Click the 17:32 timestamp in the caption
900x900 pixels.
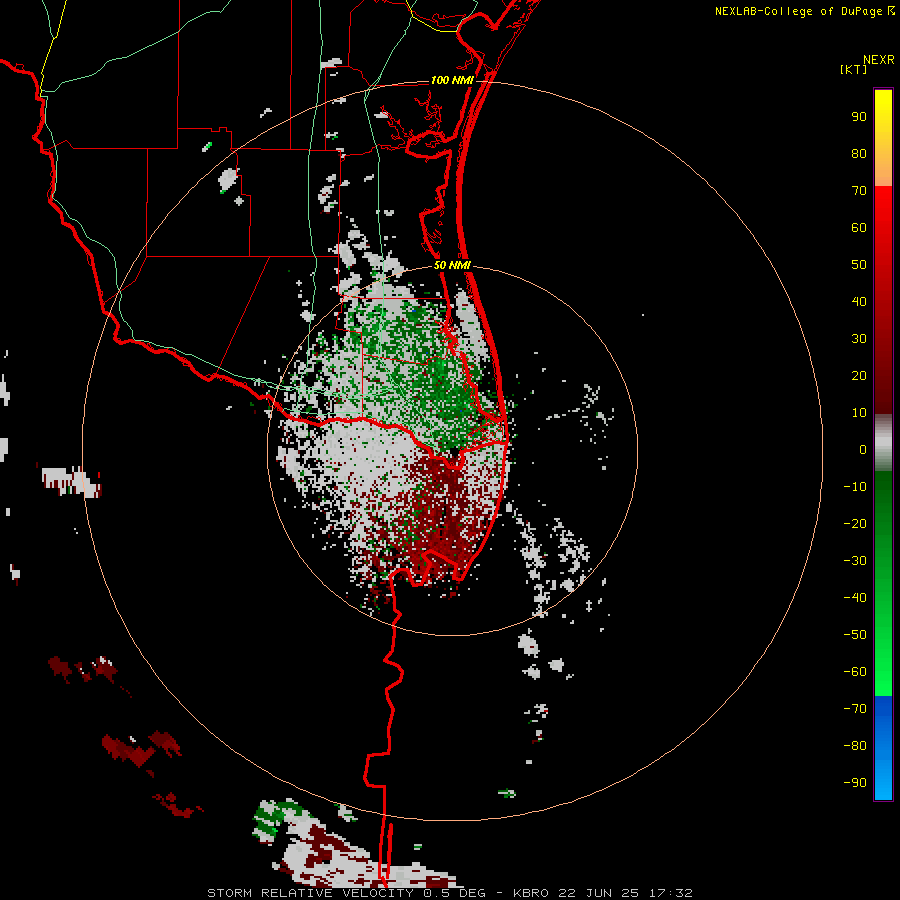pos(670,893)
